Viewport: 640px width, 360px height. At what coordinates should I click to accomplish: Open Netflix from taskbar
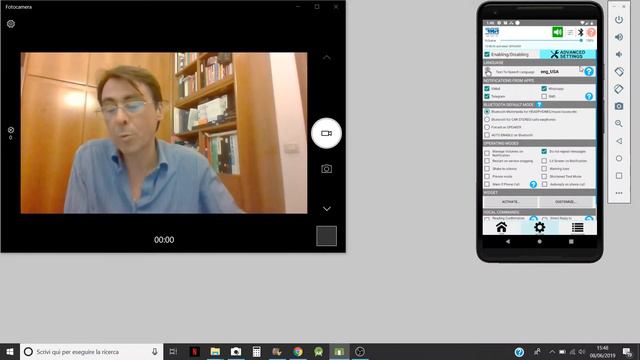pyautogui.click(x=195, y=351)
